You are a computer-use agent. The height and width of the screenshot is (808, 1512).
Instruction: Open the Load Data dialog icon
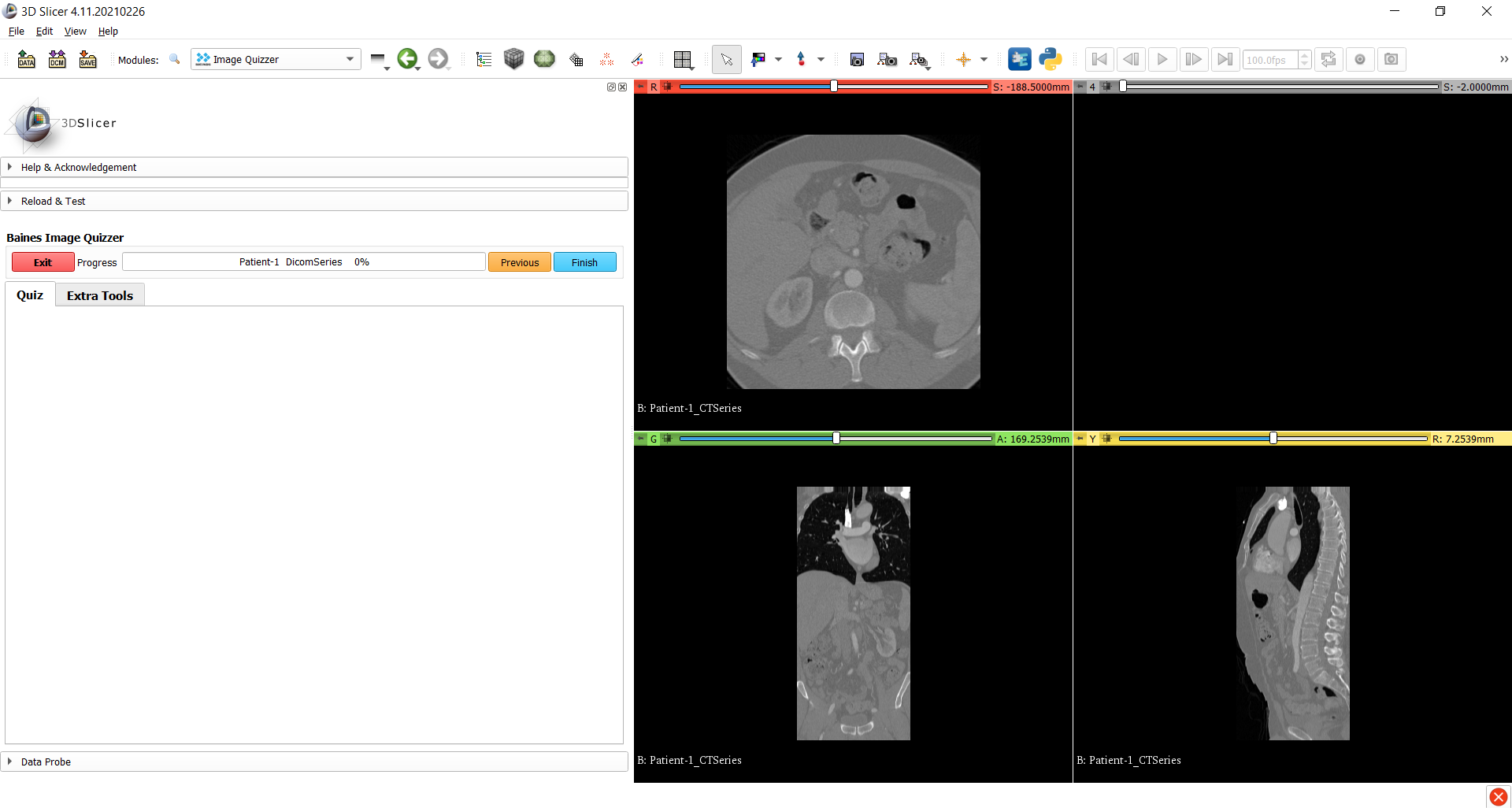coord(26,59)
